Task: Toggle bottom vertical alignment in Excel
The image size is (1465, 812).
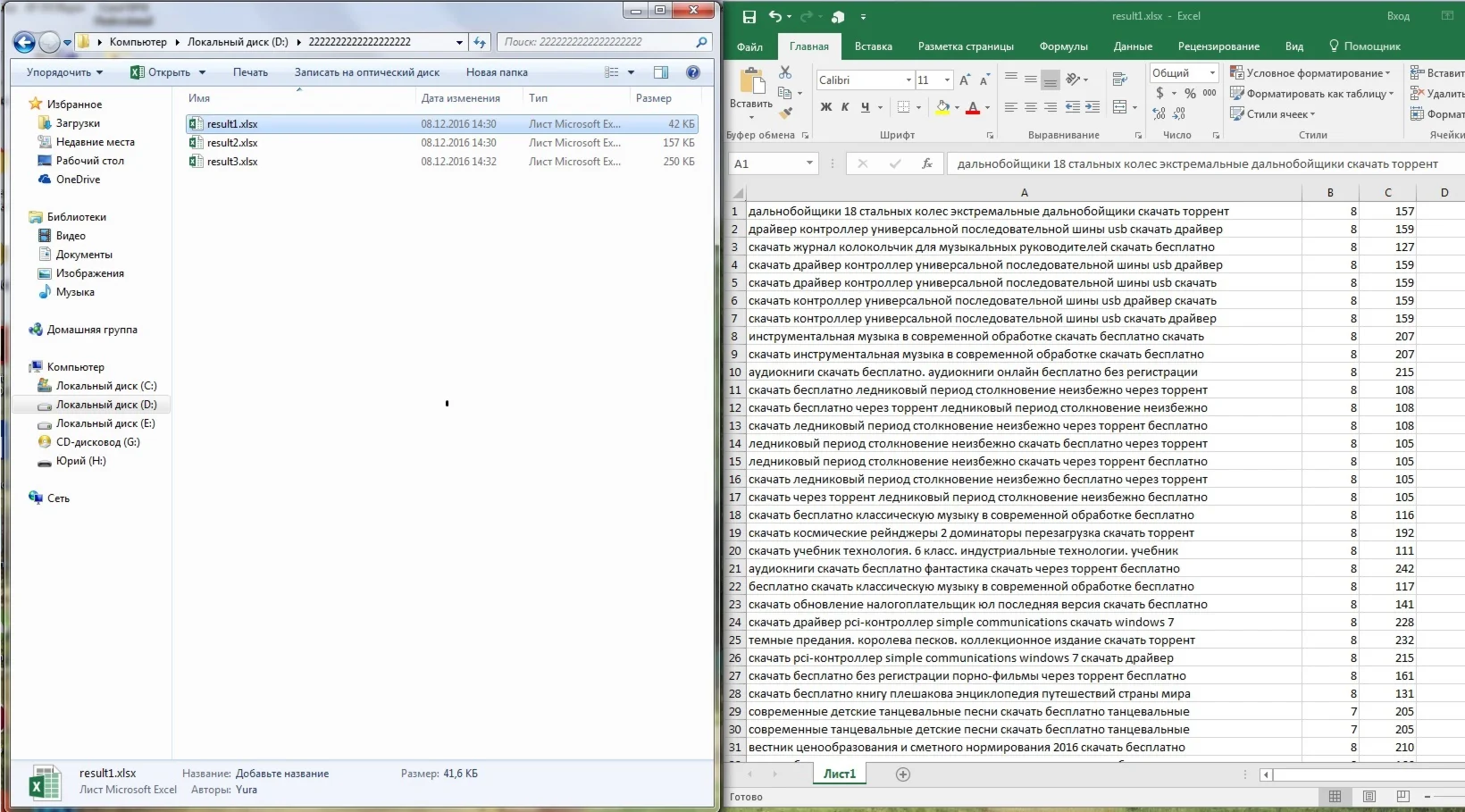Action: tap(1051, 80)
